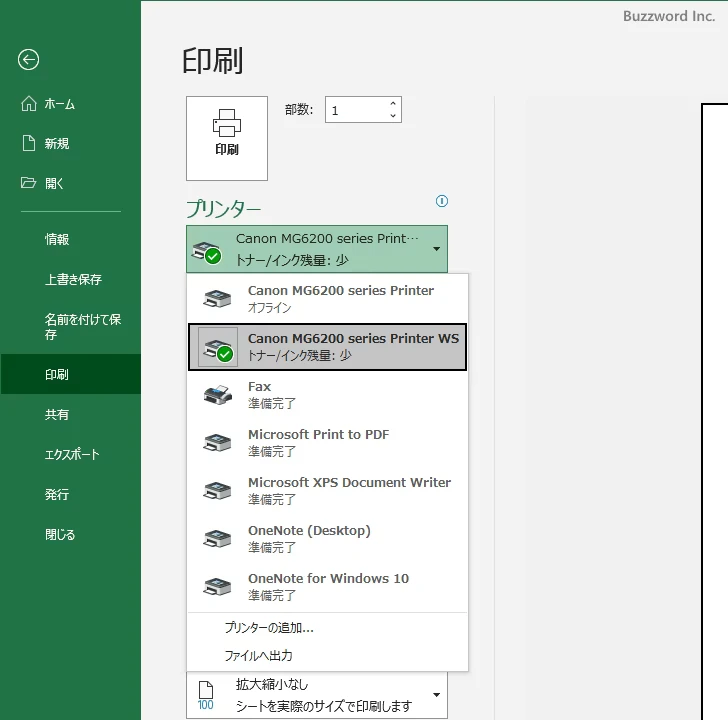
Task: Click the 新規 label in sidebar
Action: [57, 143]
